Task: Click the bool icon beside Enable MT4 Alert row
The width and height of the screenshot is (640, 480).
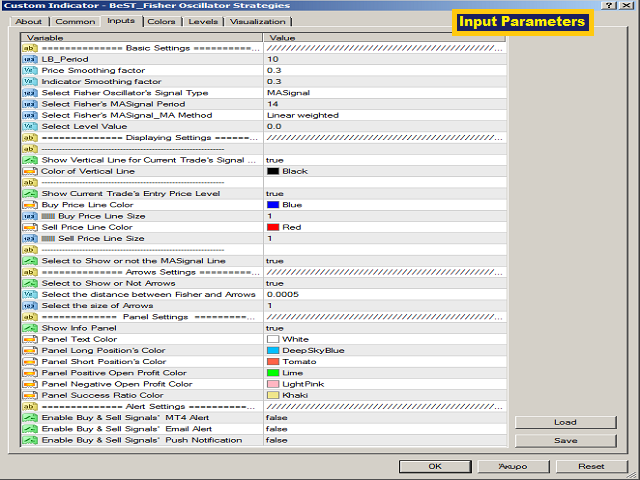Action: click(30, 418)
